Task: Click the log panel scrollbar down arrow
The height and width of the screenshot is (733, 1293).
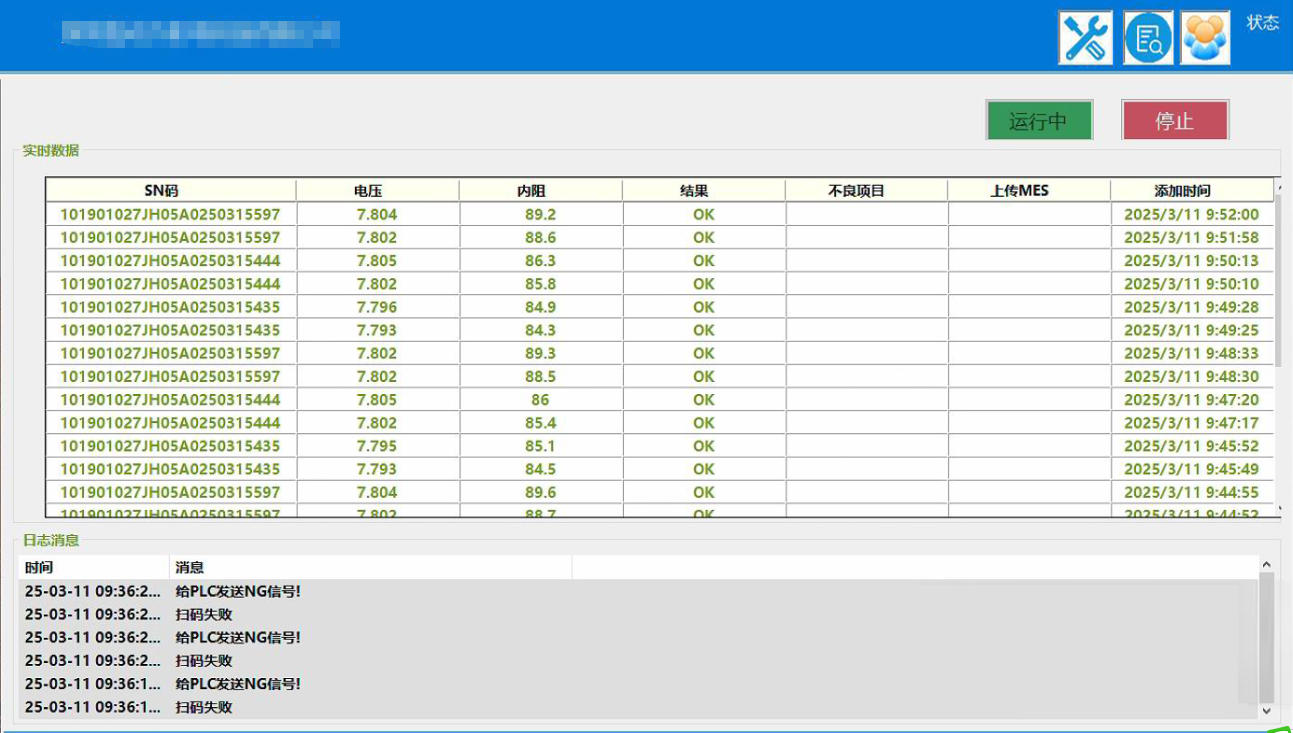Action: 1266,710
